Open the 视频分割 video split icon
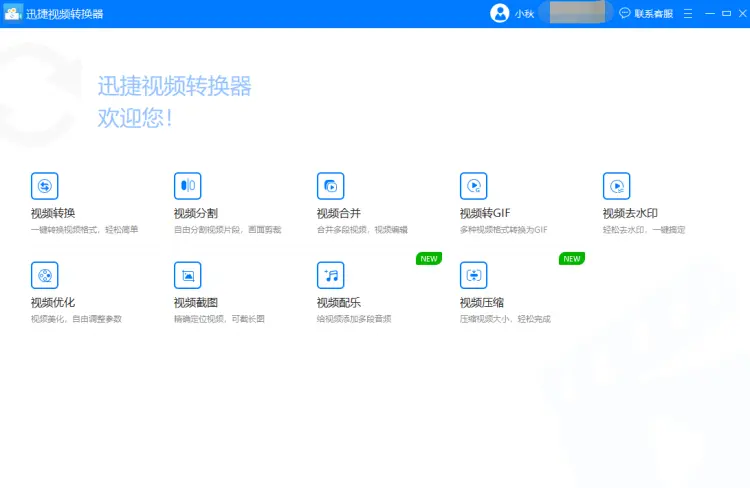Screen dimensions: 750x488 188,186
